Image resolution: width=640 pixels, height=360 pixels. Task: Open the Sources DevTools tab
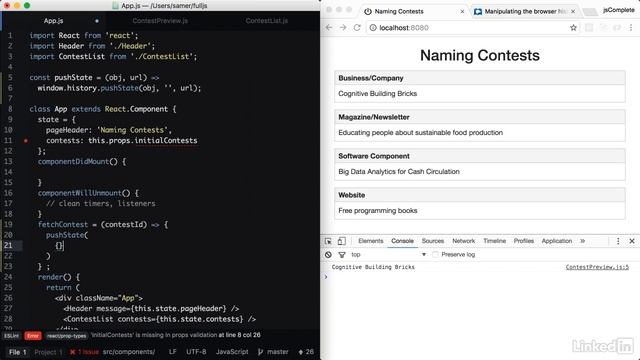point(433,241)
